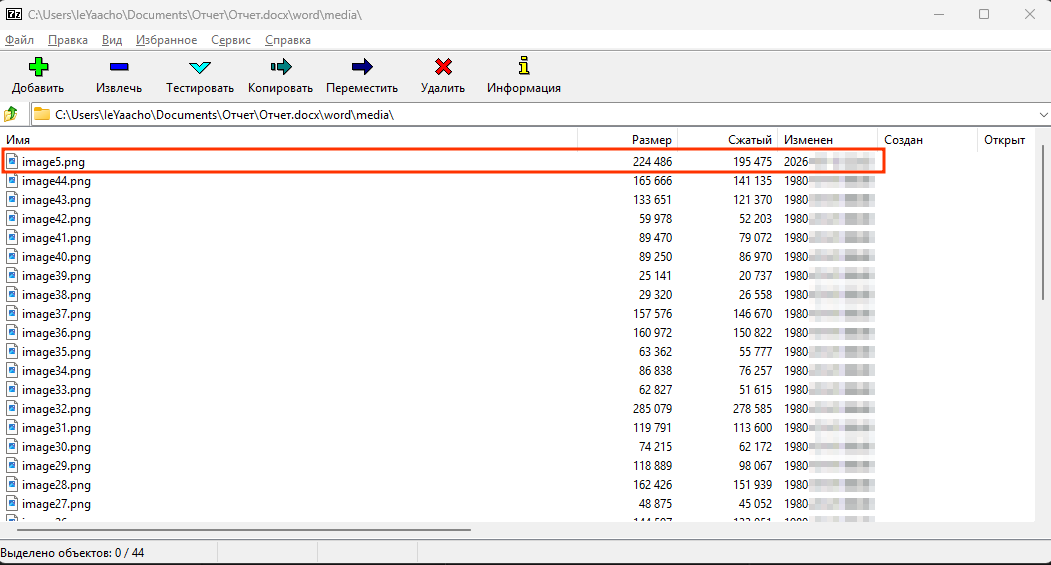The width and height of the screenshot is (1051, 565).
Task: Click the file icon of image5.png
Action: 12,162
